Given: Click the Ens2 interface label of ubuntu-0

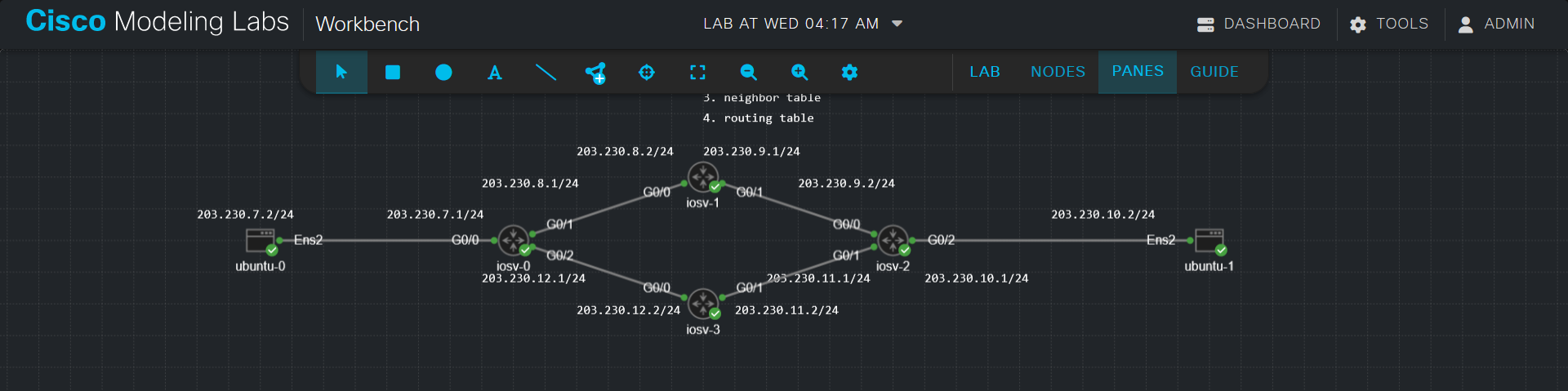Looking at the screenshot, I should click(308, 240).
